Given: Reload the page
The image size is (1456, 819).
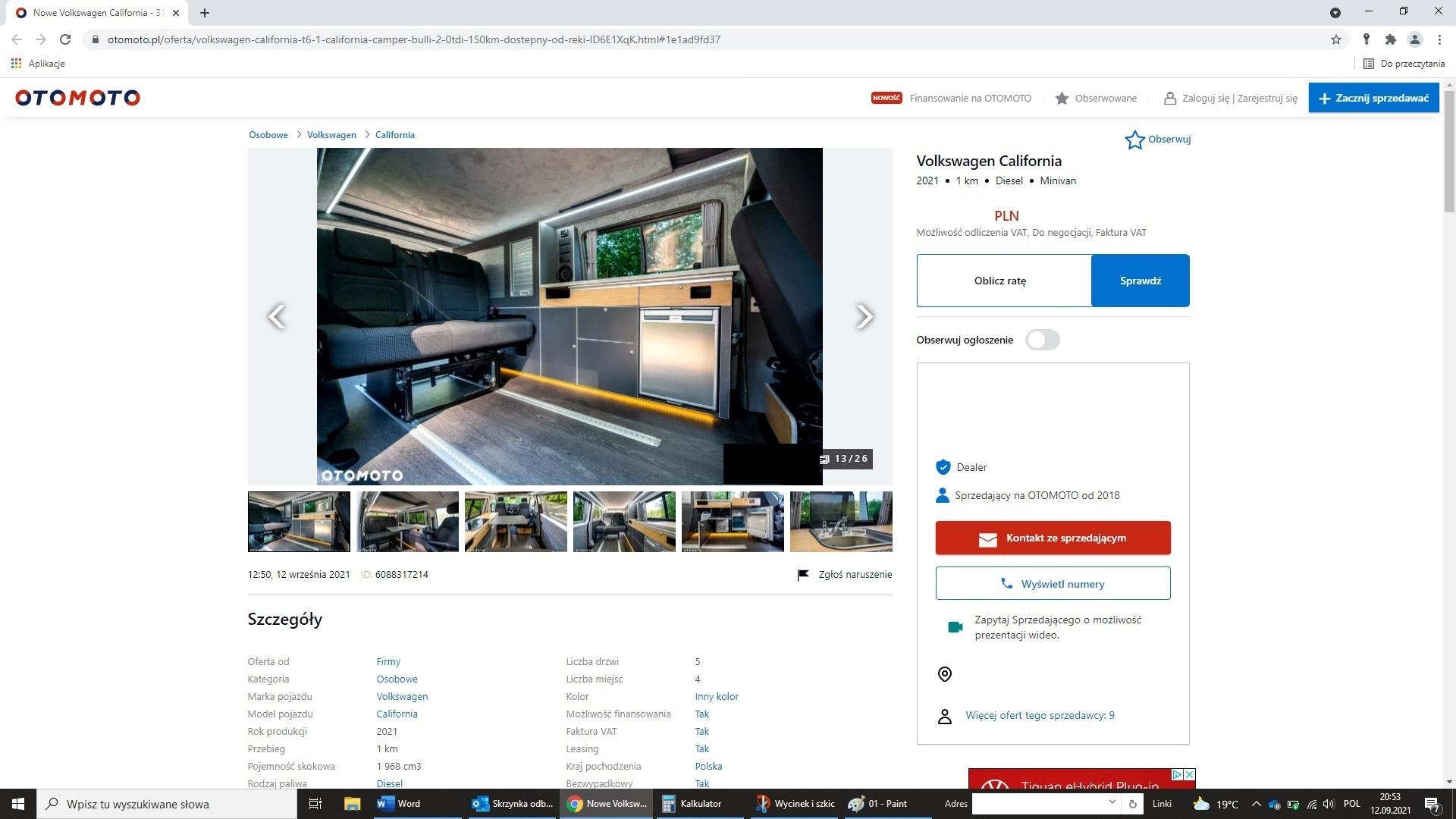Looking at the screenshot, I should click(x=65, y=39).
